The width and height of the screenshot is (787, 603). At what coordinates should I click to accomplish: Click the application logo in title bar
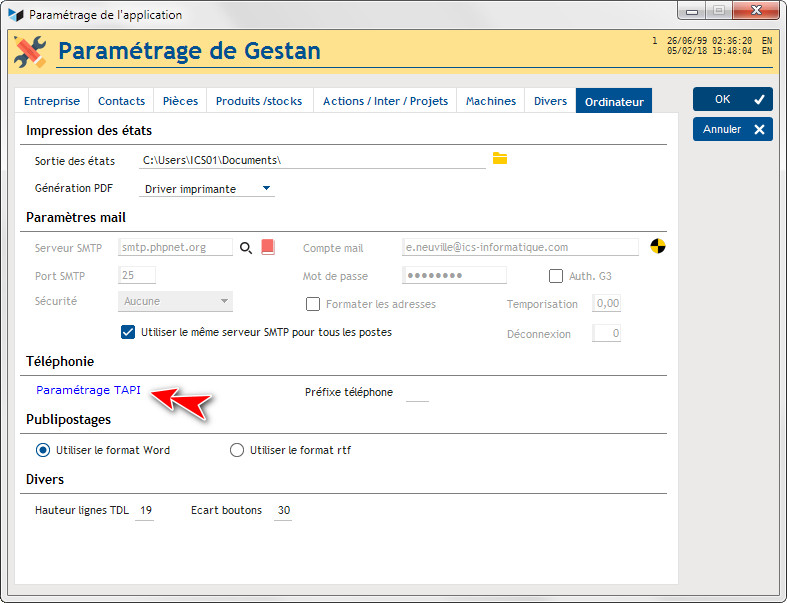click(x=16, y=15)
